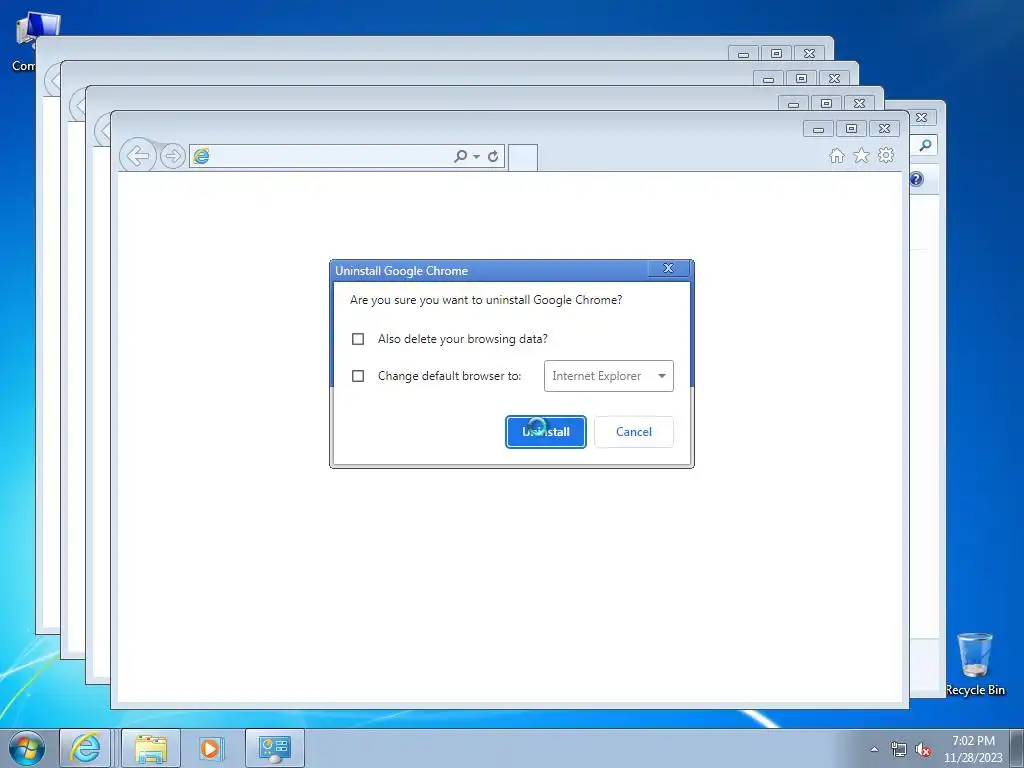1024x768 pixels.
Task: Click the help icon in the rear window
Action: pos(916,179)
